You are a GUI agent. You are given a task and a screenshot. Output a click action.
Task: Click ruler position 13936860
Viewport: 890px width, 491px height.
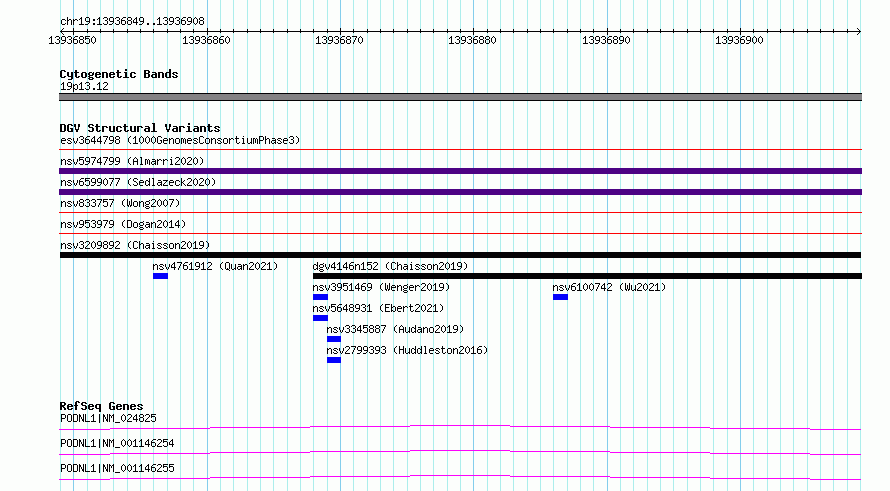point(206,40)
